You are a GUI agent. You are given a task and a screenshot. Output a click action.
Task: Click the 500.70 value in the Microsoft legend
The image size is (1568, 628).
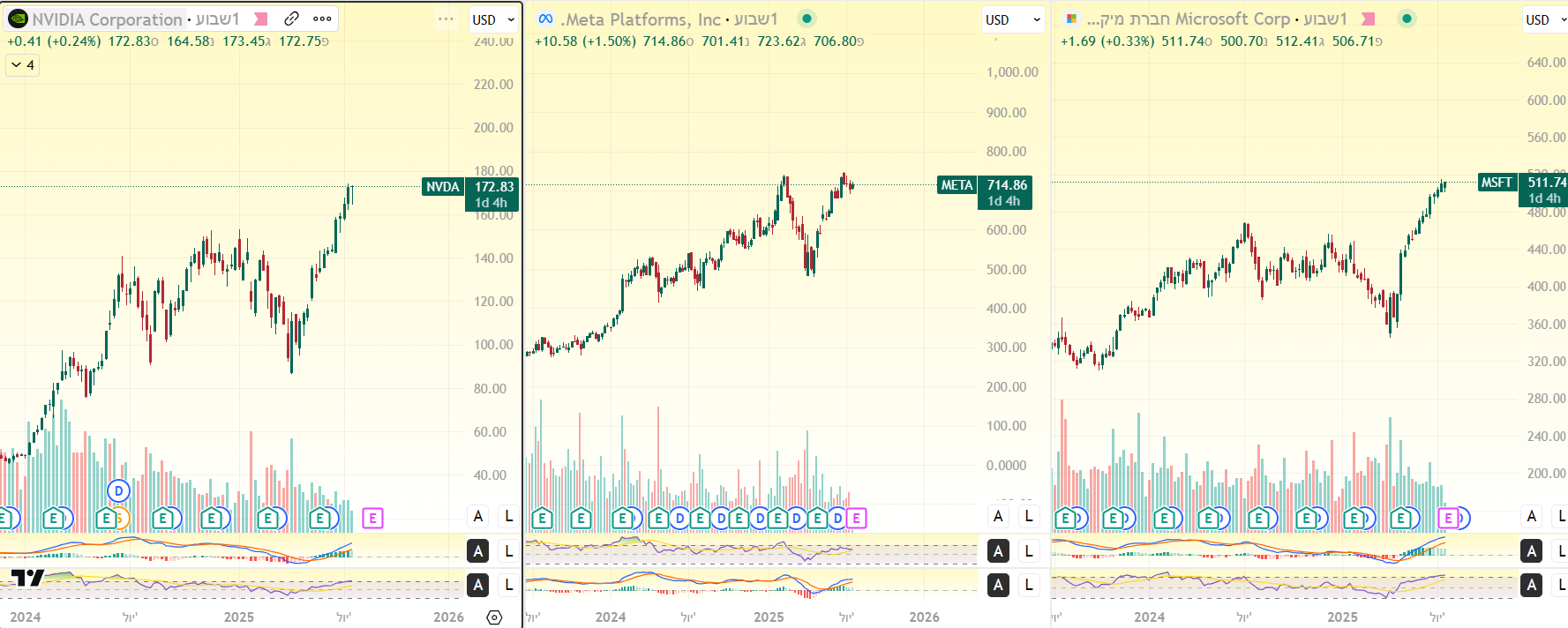click(x=1242, y=41)
